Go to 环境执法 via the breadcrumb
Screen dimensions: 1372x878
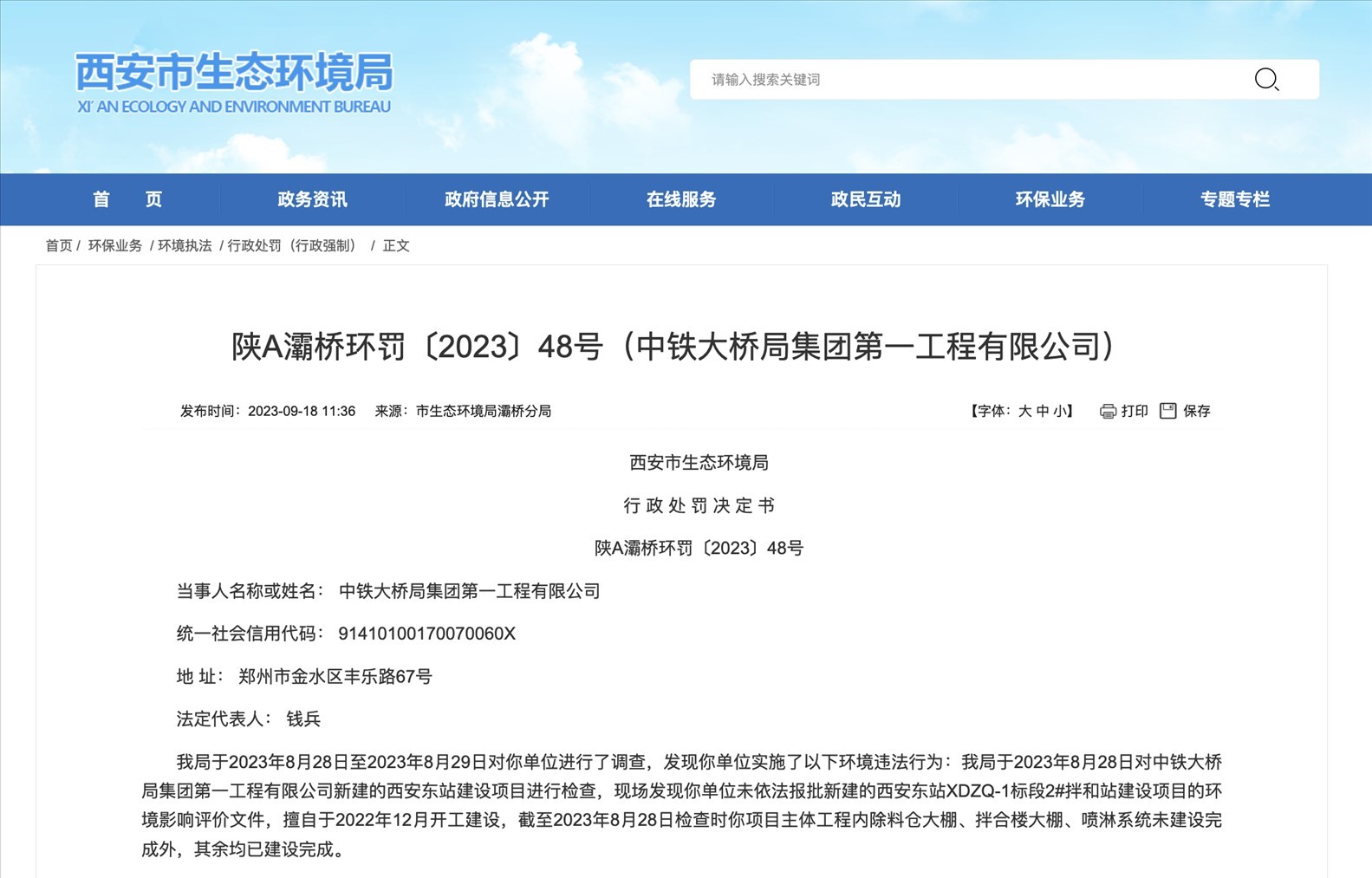pos(185,246)
